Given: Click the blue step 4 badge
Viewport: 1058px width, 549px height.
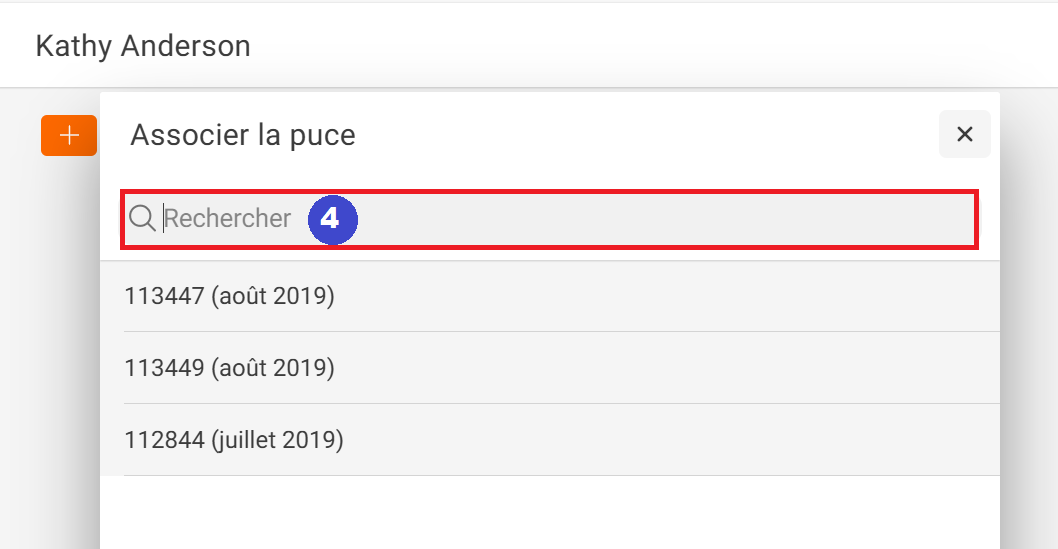Looking at the screenshot, I should click(x=333, y=219).
